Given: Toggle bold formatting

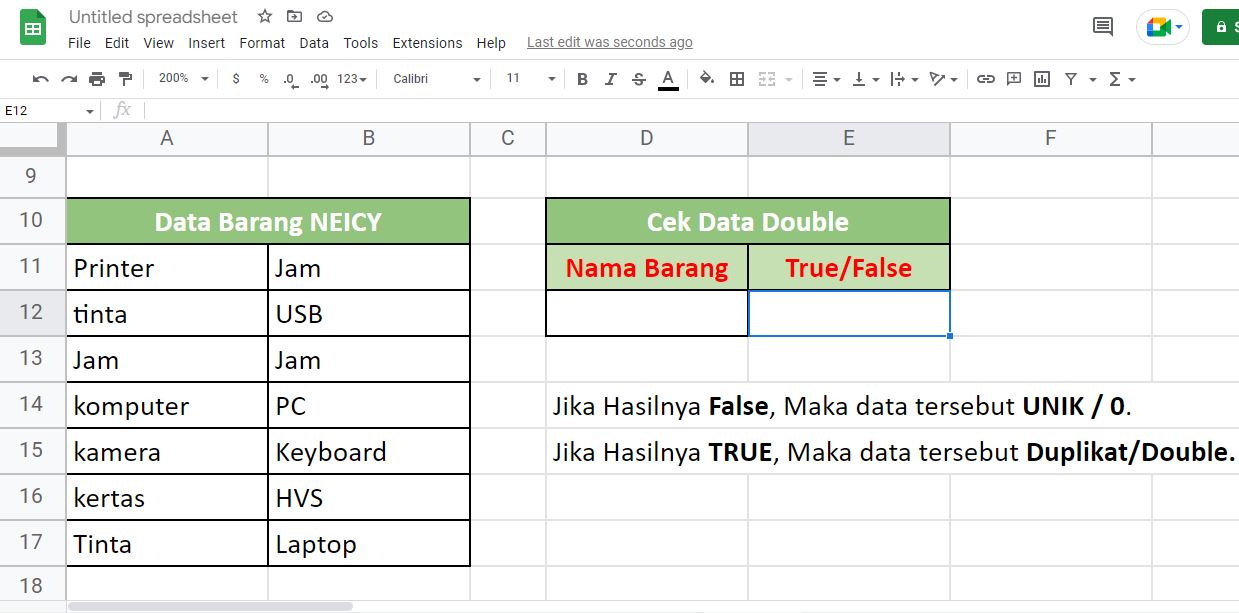Looking at the screenshot, I should tap(582, 79).
